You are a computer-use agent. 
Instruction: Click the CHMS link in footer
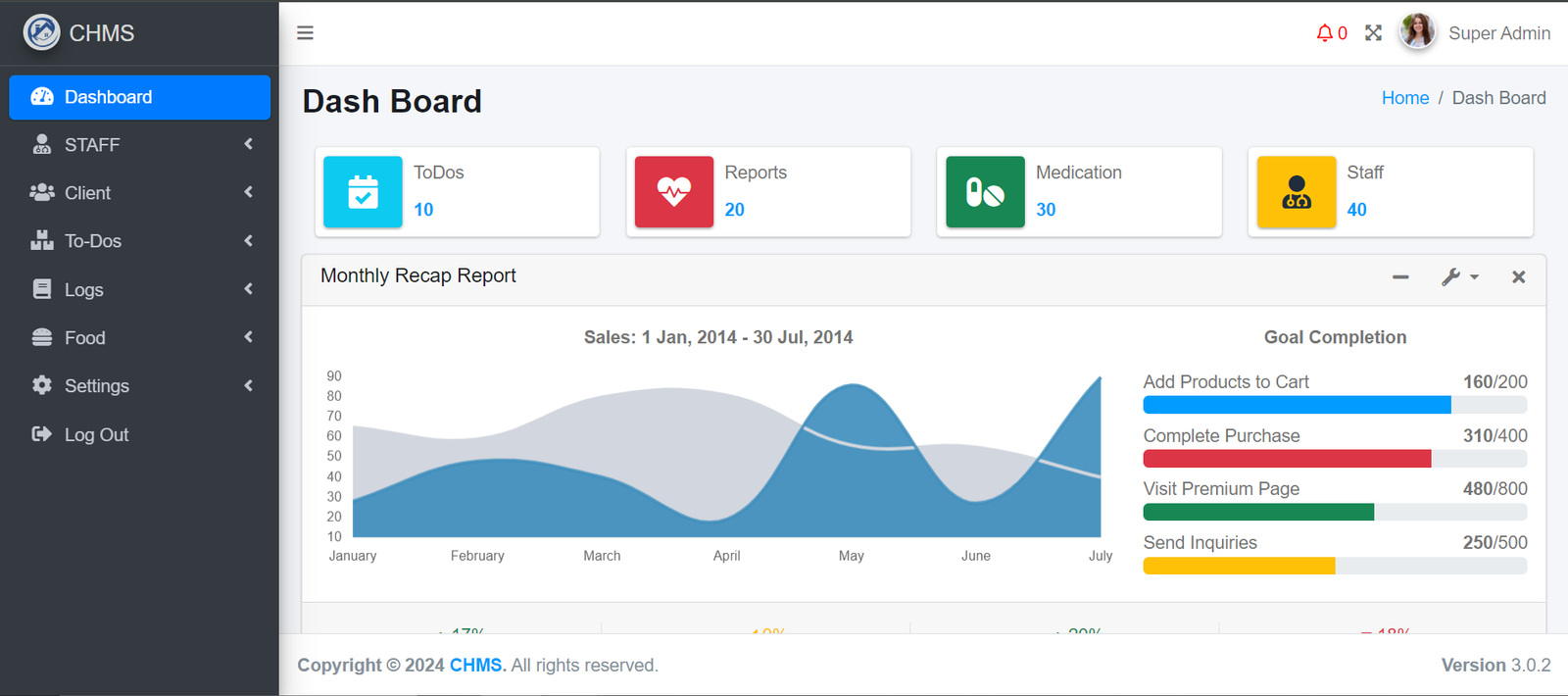click(x=476, y=666)
